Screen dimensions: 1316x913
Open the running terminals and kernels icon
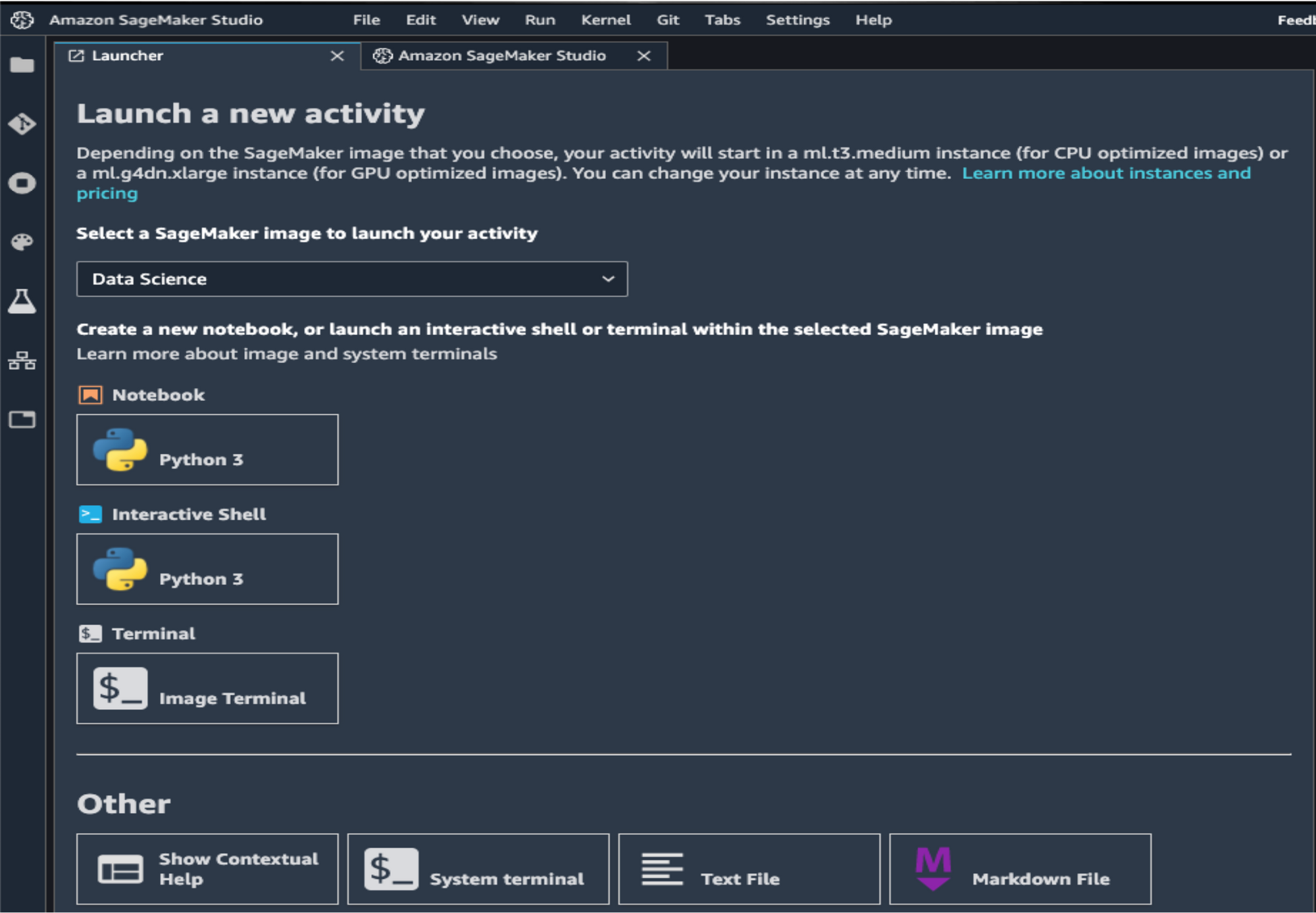click(22, 183)
